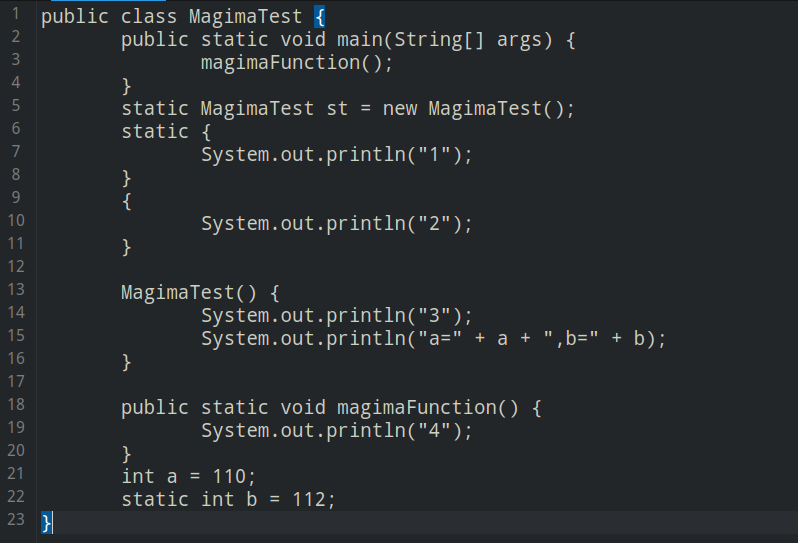Click the "a=" string literal on line 15
The height and width of the screenshot is (543, 798).
[x=438, y=339]
